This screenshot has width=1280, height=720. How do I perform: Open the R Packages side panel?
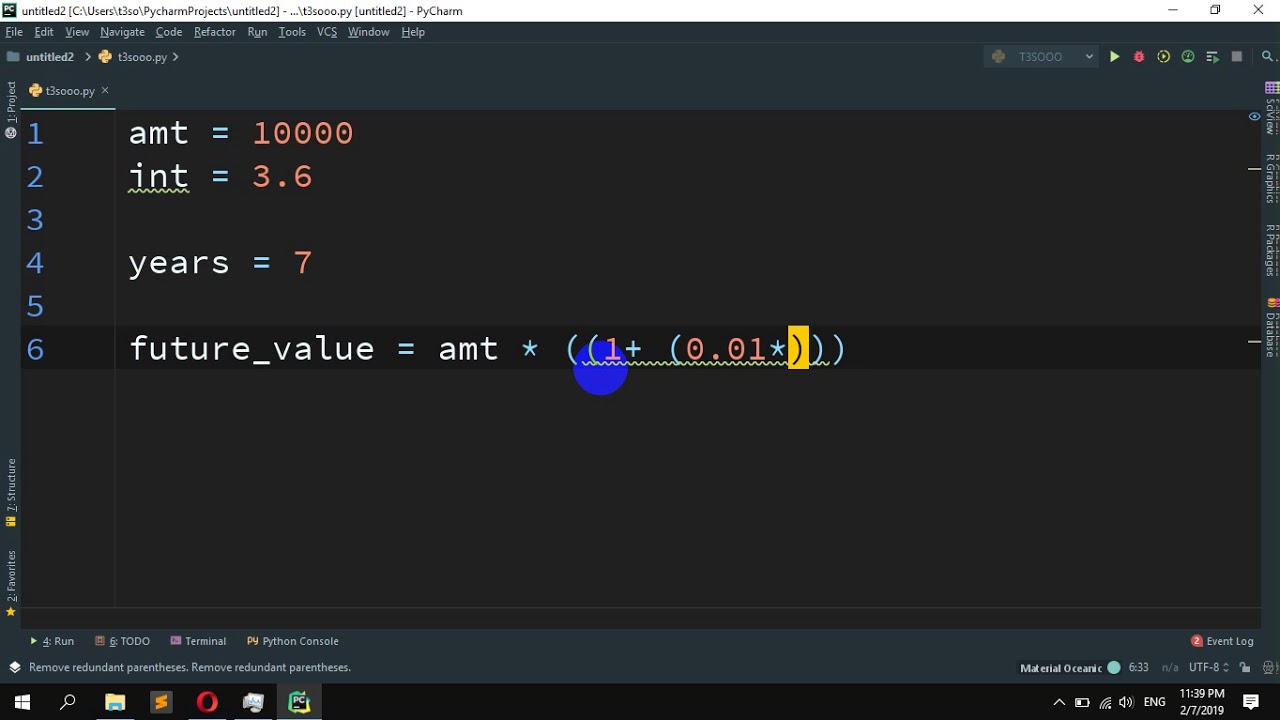coord(1272,250)
